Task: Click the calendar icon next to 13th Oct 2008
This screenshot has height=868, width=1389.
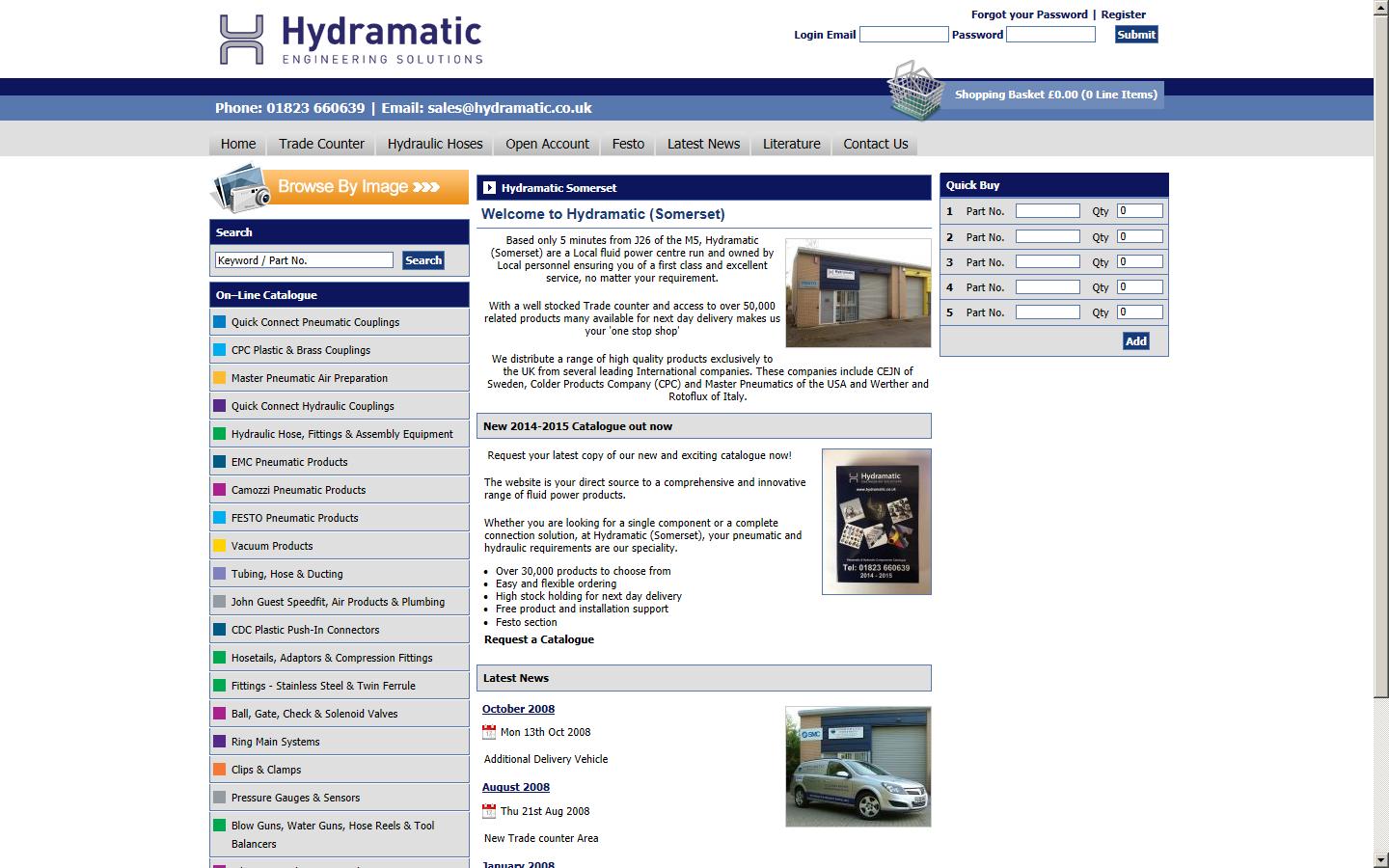Action: (x=490, y=732)
